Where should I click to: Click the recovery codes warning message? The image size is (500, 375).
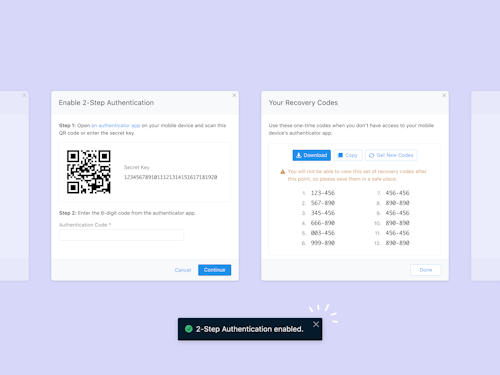click(x=357, y=175)
